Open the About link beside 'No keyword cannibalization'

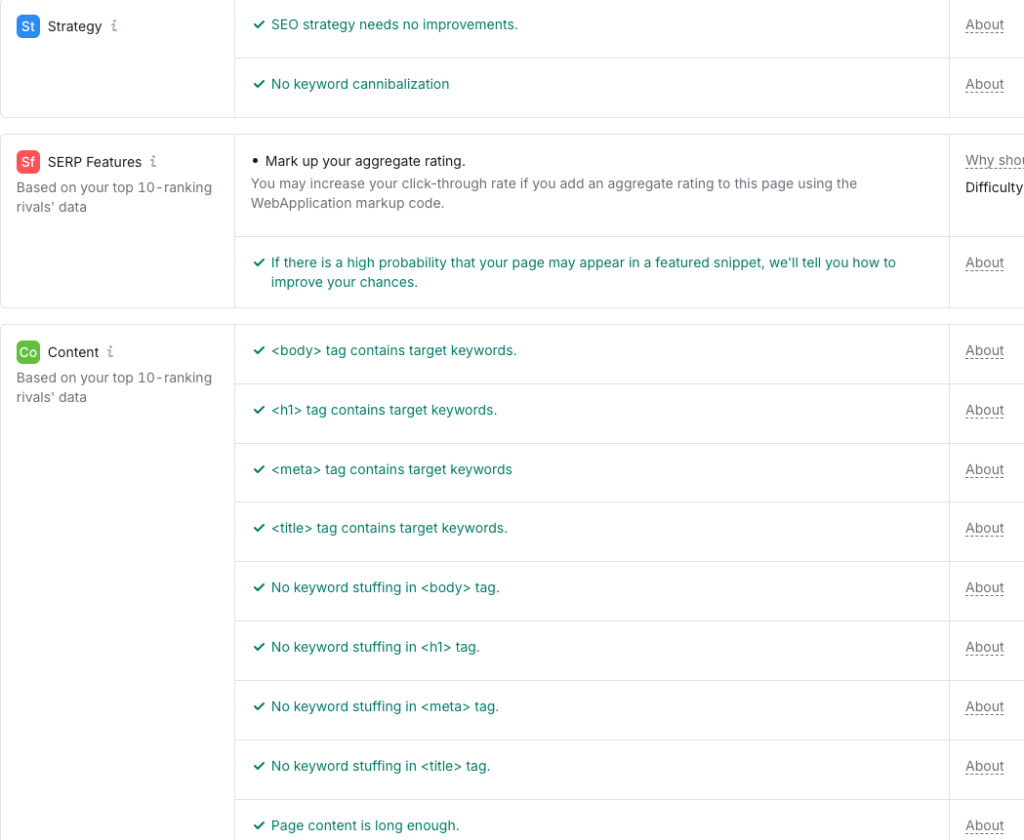[x=984, y=84]
